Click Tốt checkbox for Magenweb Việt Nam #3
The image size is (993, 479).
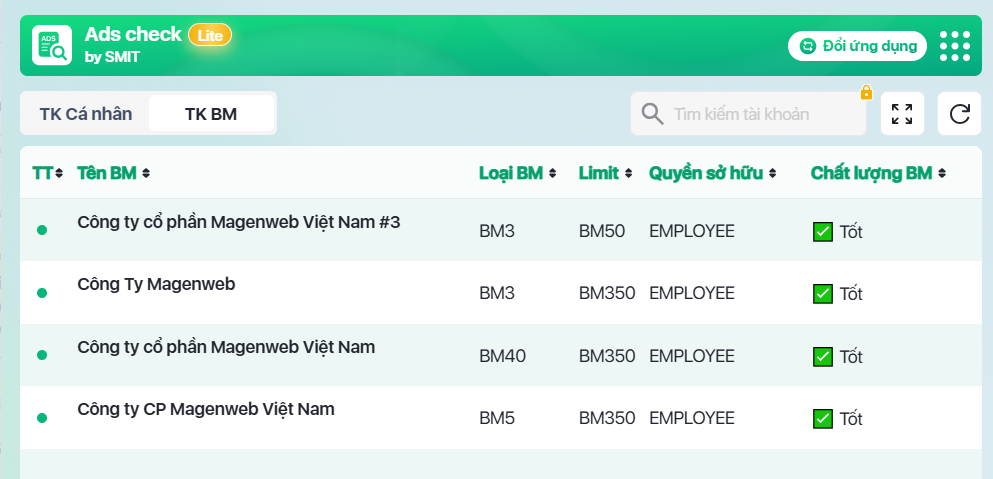click(822, 232)
